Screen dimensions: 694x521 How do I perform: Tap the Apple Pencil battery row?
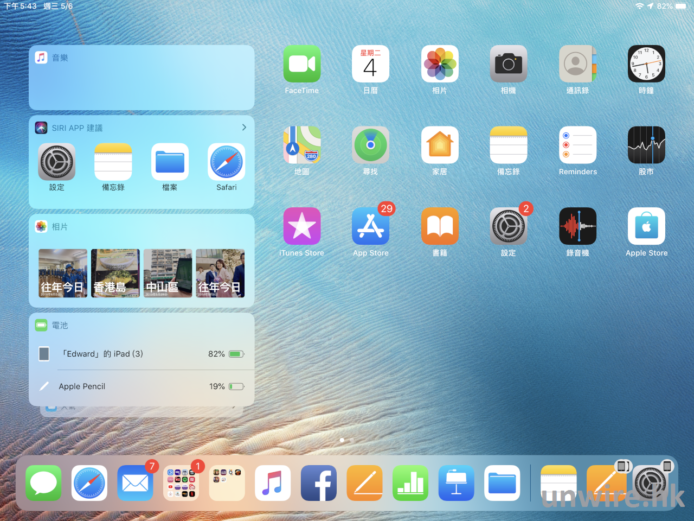[140, 386]
